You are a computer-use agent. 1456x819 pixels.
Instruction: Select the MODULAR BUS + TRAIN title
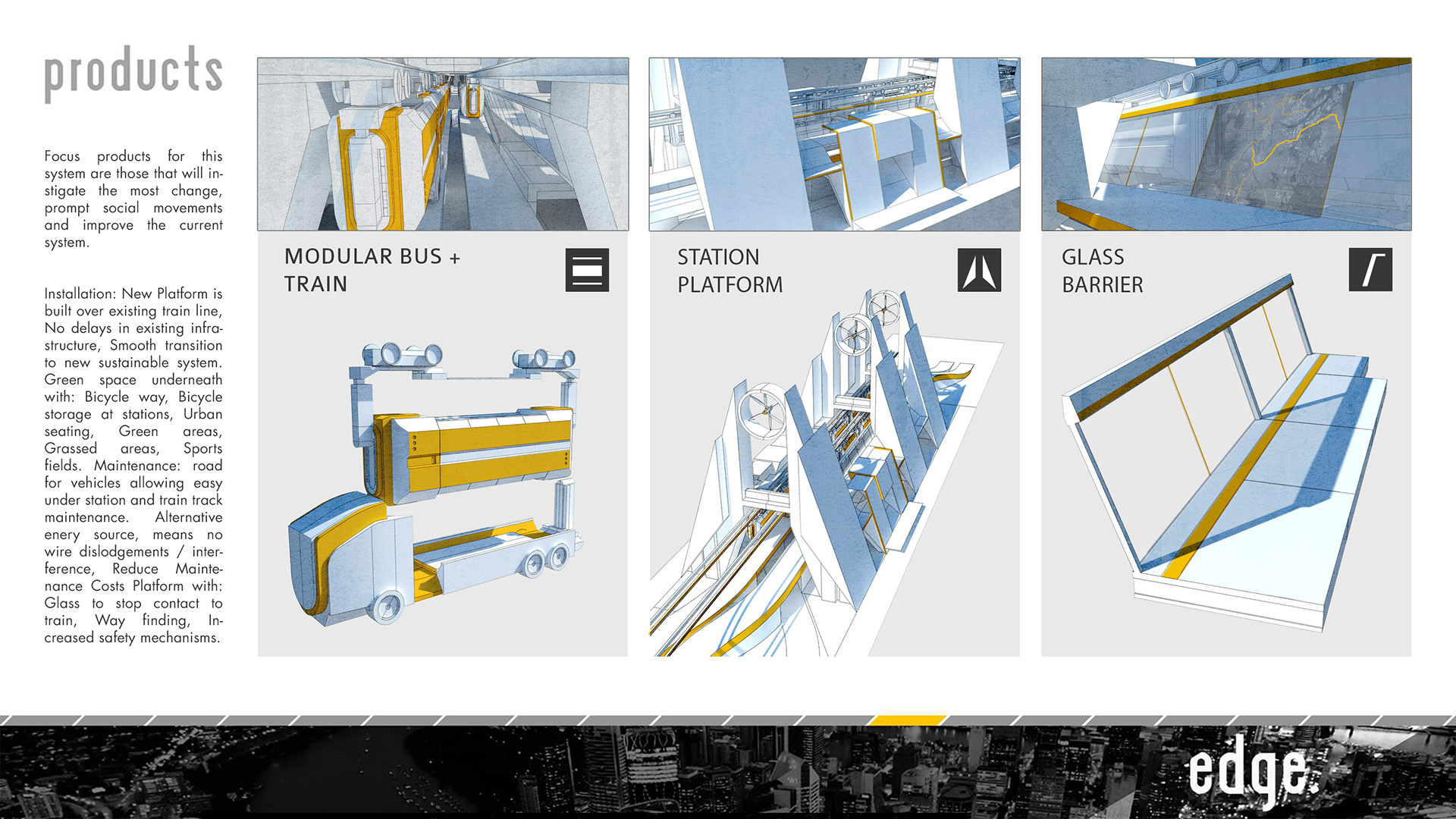[x=372, y=270]
